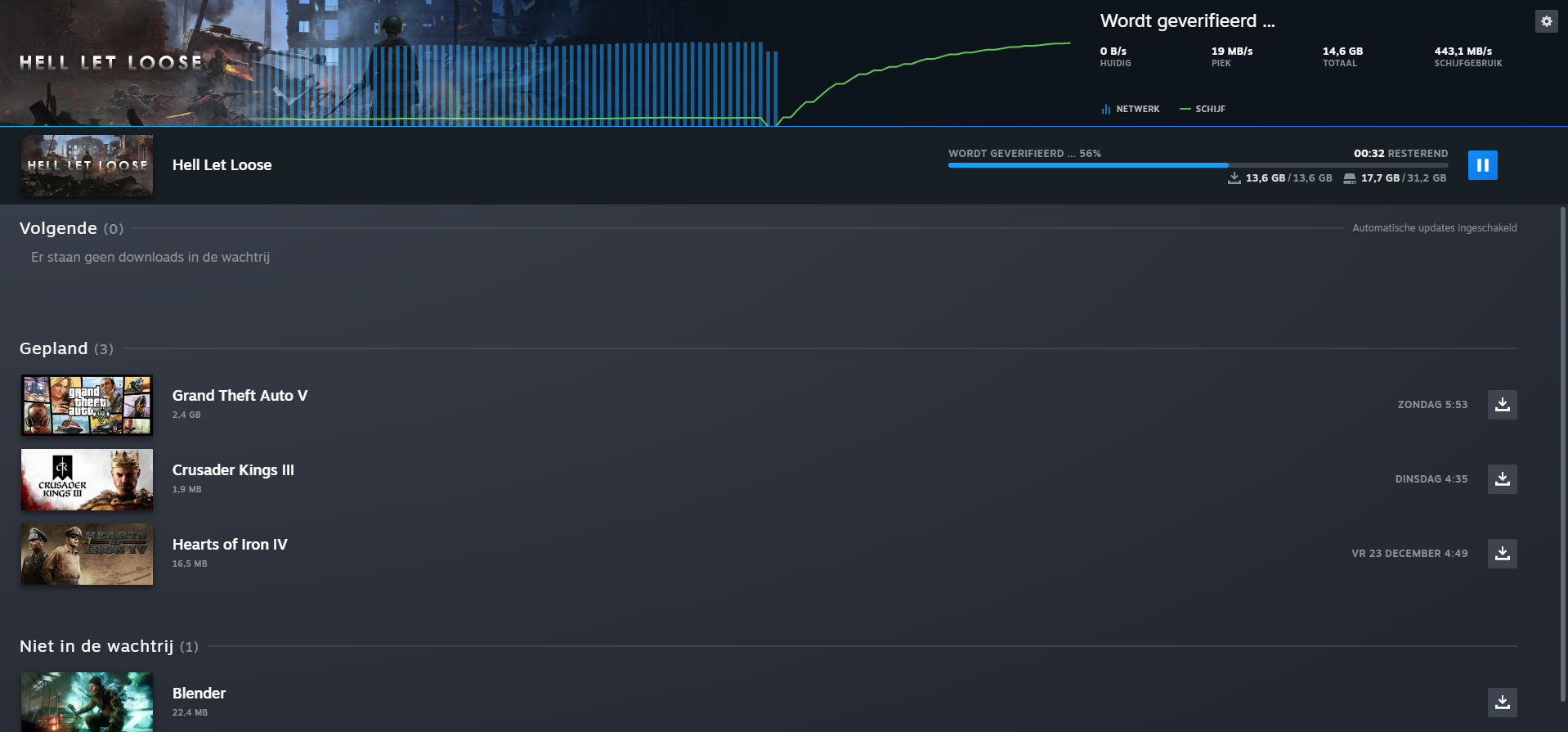Viewport: 1568px width, 732px height.
Task: Download the Crusader Kings III update now
Action: coord(1502,479)
